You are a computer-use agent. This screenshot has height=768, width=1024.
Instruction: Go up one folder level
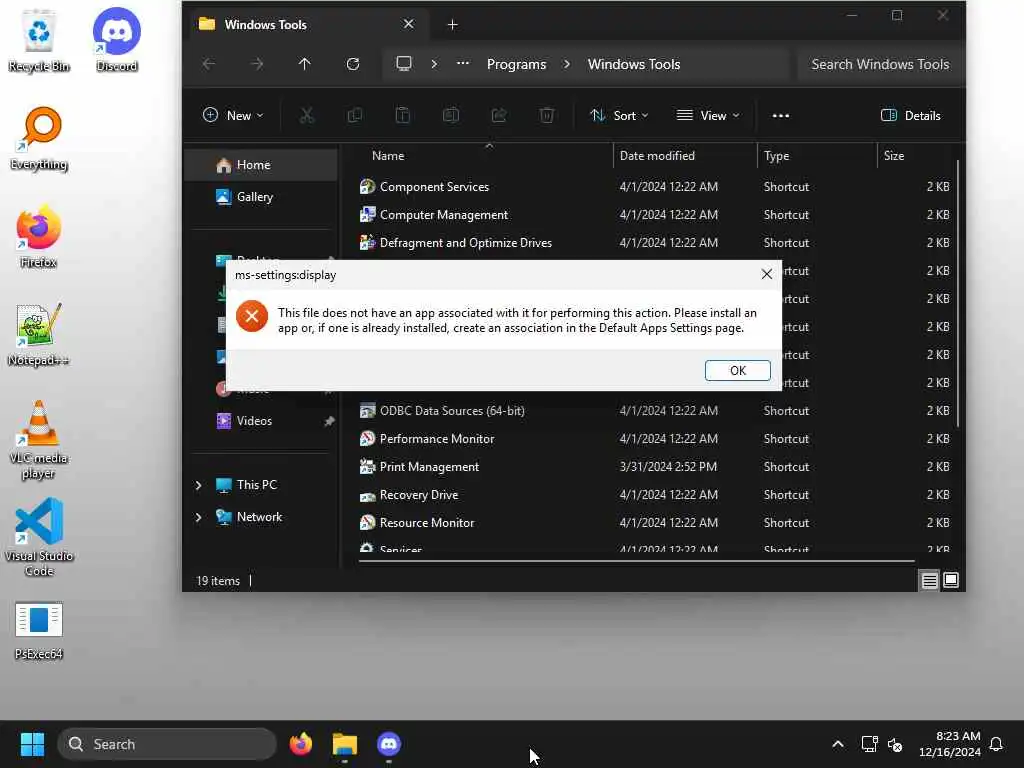pos(304,64)
